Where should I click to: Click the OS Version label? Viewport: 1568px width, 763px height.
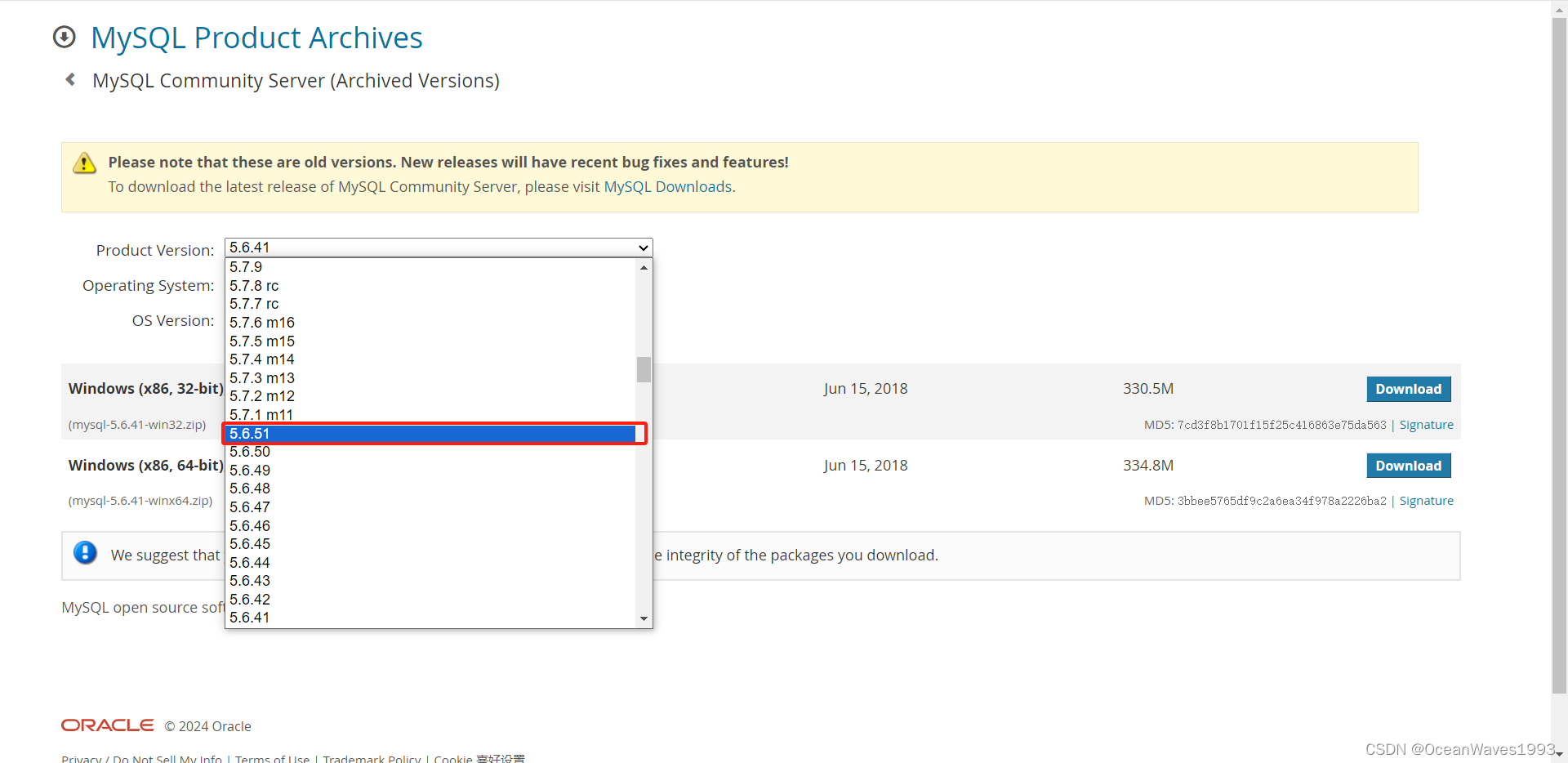click(173, 321)
